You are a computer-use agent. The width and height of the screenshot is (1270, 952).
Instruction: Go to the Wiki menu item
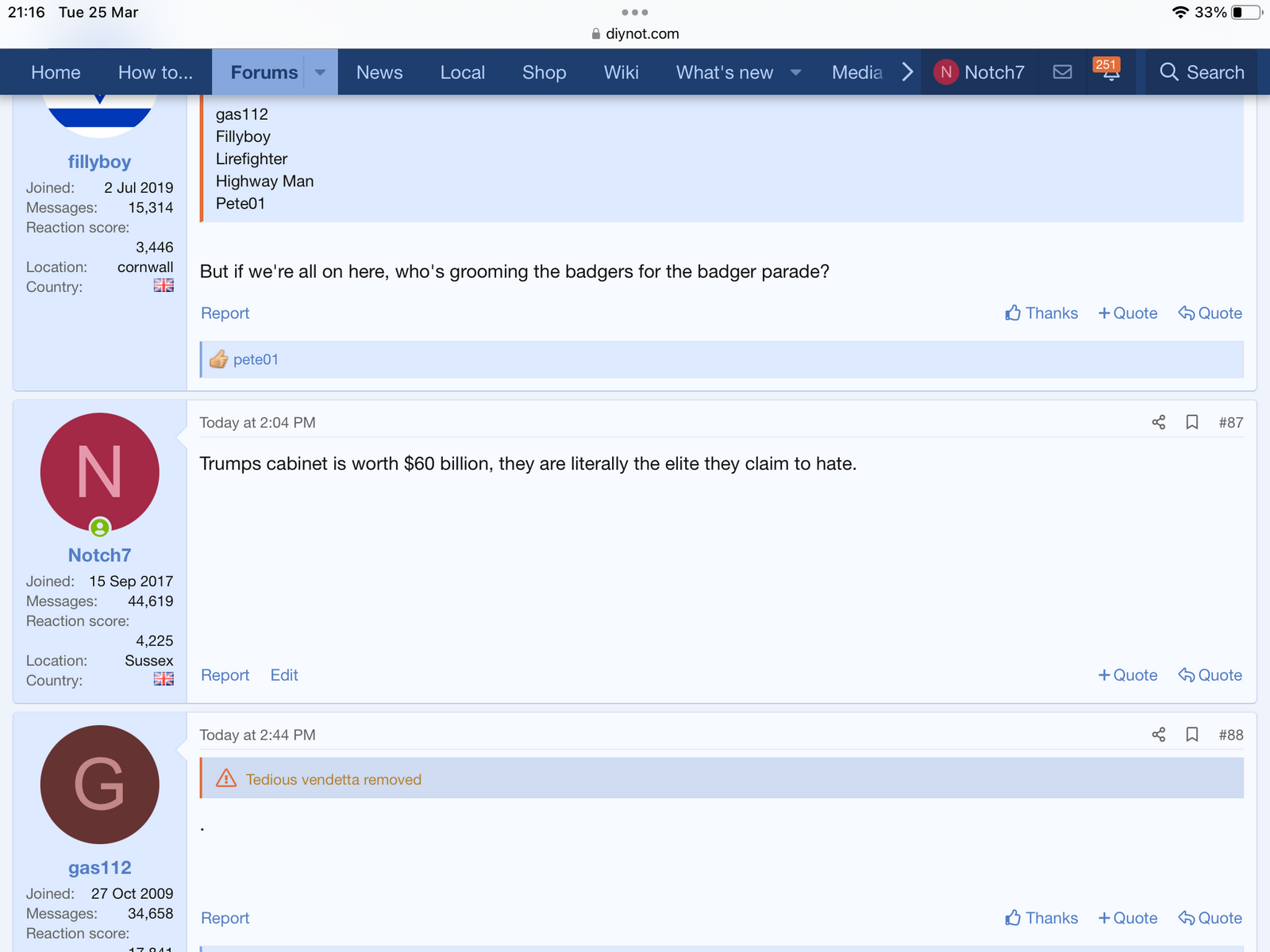click(621, 72)
